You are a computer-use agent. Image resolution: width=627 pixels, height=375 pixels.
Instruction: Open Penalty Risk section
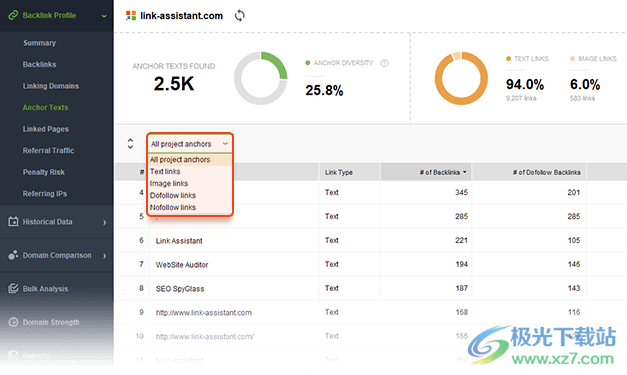point(44,172)
